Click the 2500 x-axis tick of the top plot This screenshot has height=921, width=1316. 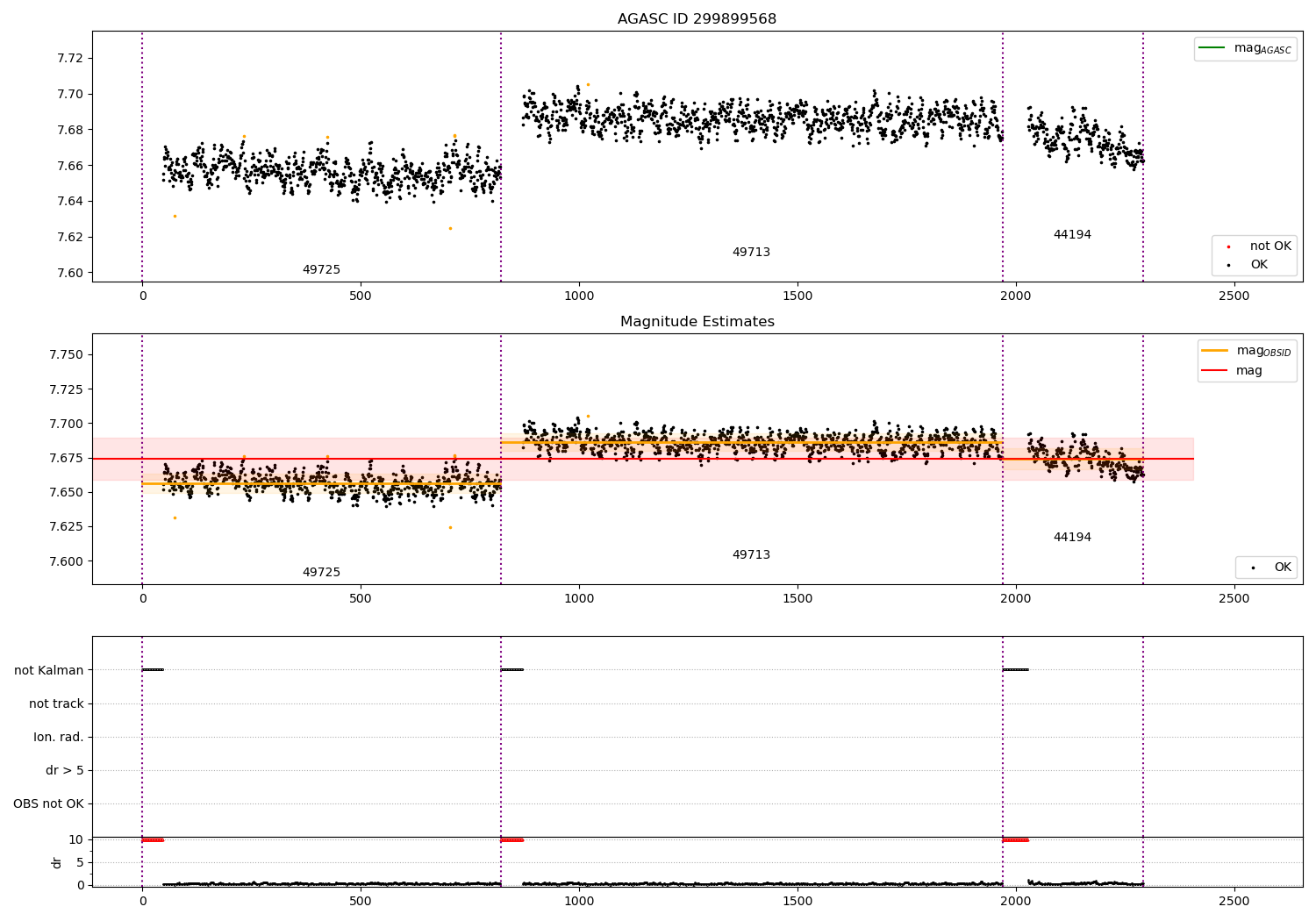tap(1234, 296)
